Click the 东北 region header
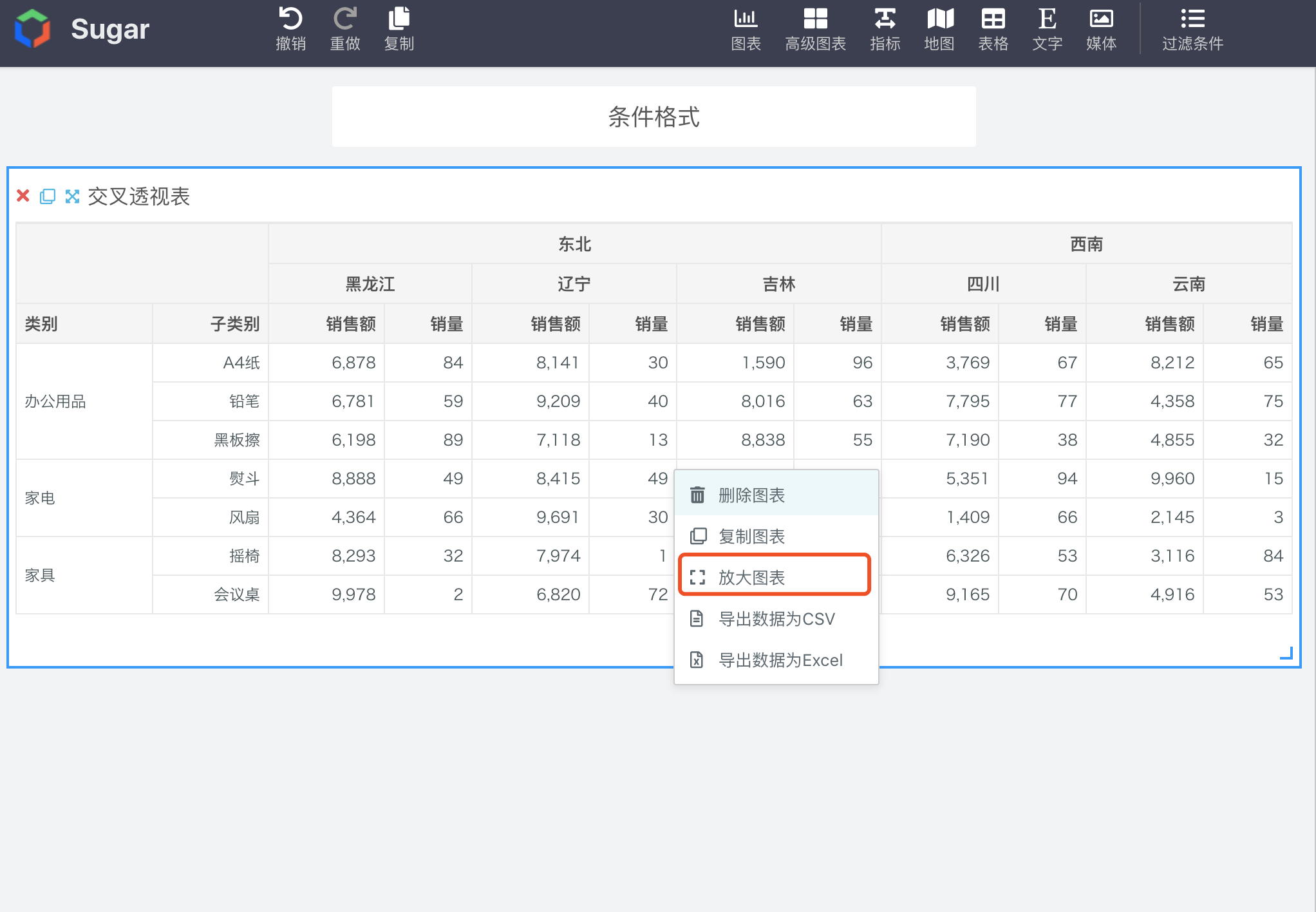 point(574,244)
